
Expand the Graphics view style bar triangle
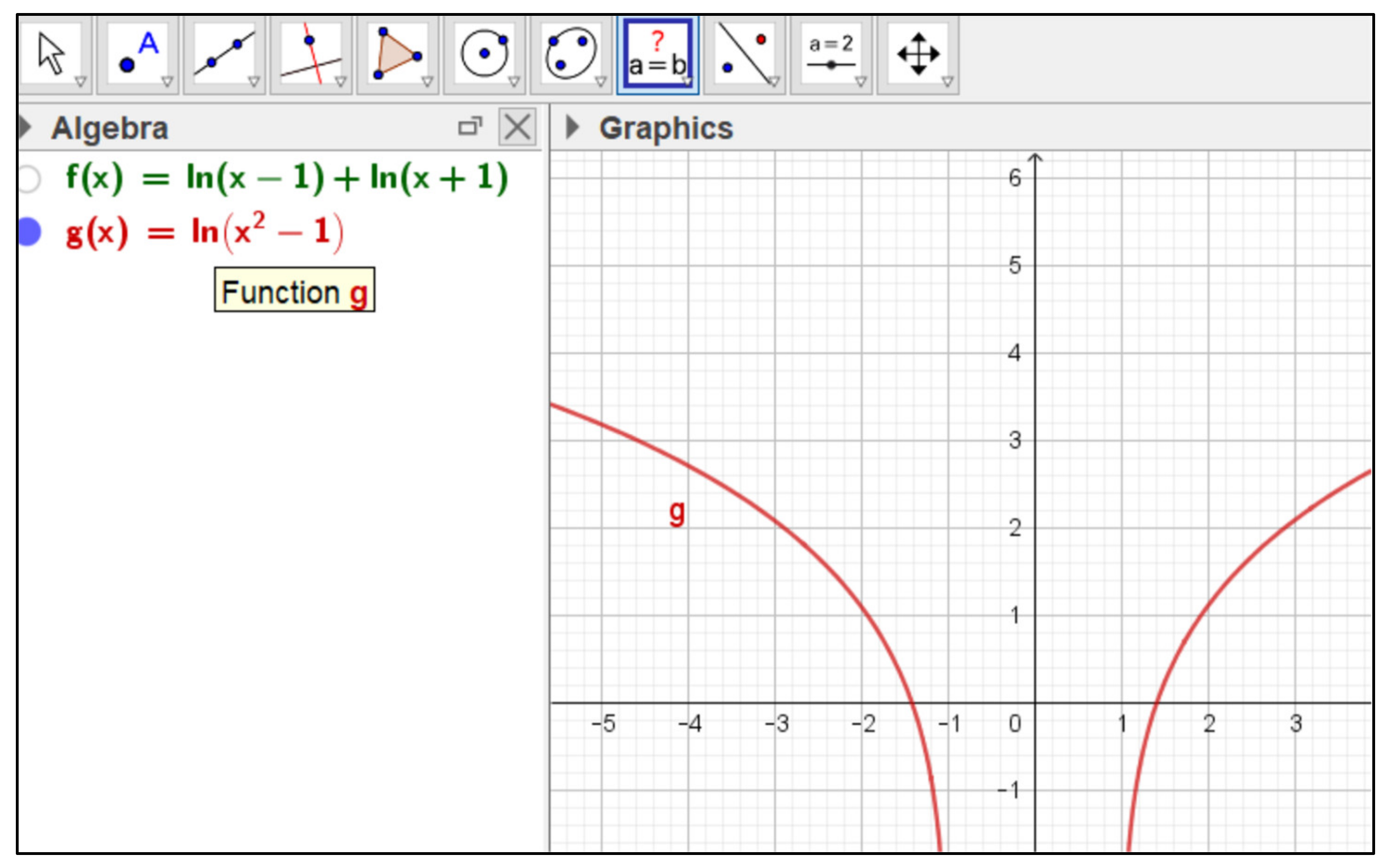[571, 128]
